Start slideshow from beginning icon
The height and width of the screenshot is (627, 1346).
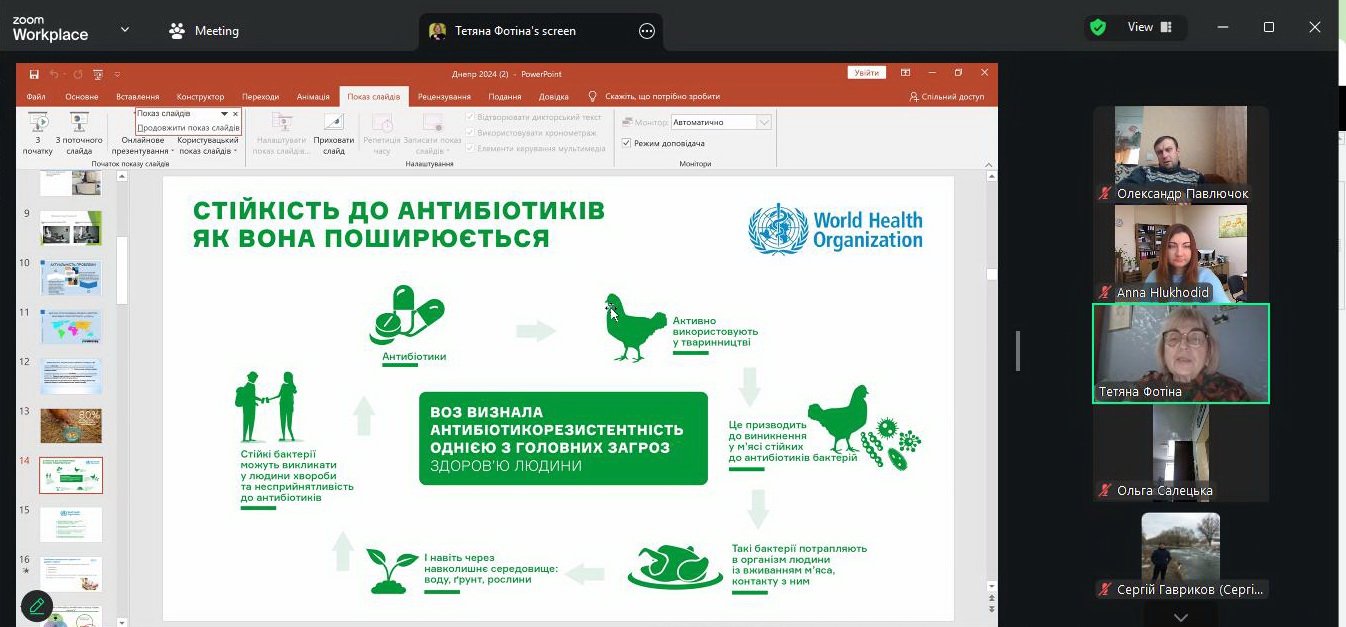[x=38, y=124]
